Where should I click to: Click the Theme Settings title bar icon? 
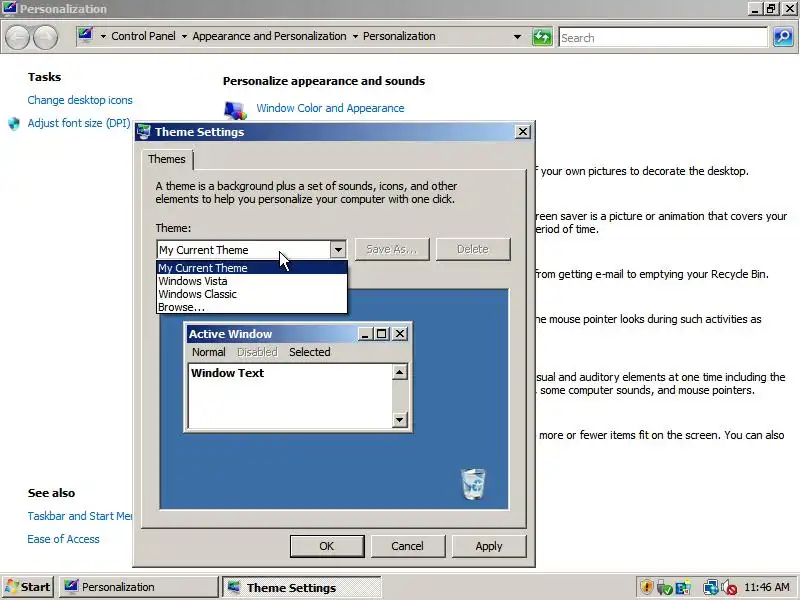coord(144,132)
